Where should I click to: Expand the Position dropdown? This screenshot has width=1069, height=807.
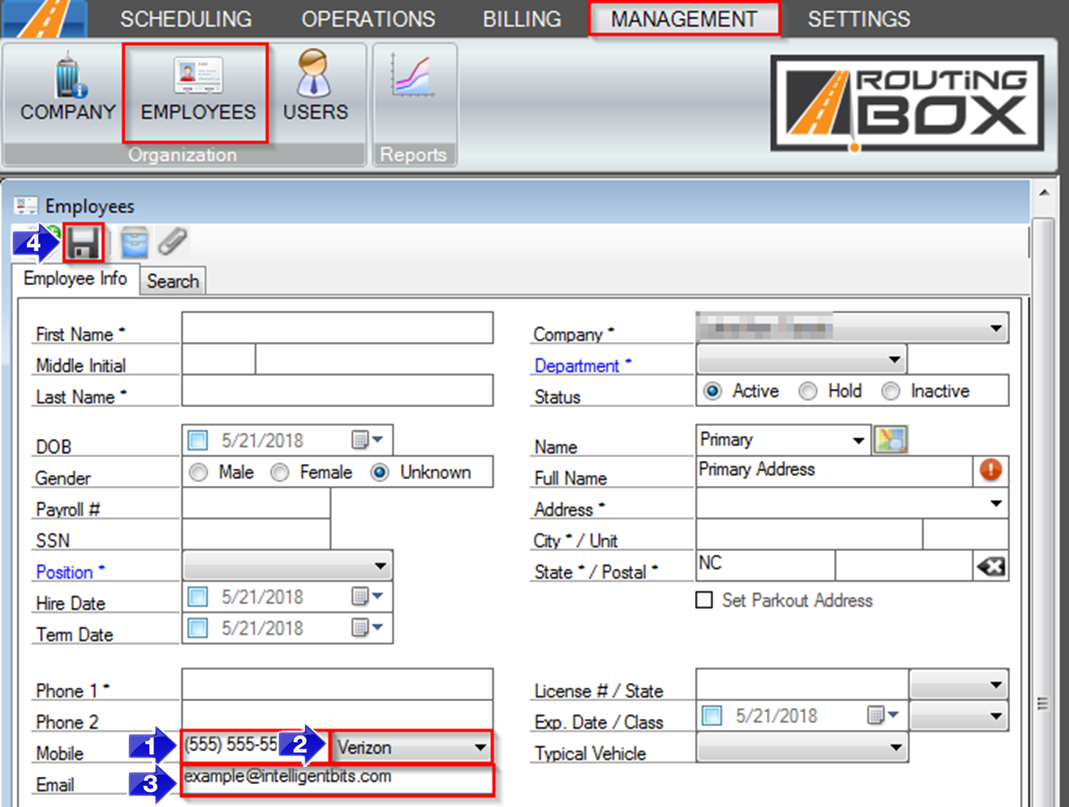tap(379, 567)
